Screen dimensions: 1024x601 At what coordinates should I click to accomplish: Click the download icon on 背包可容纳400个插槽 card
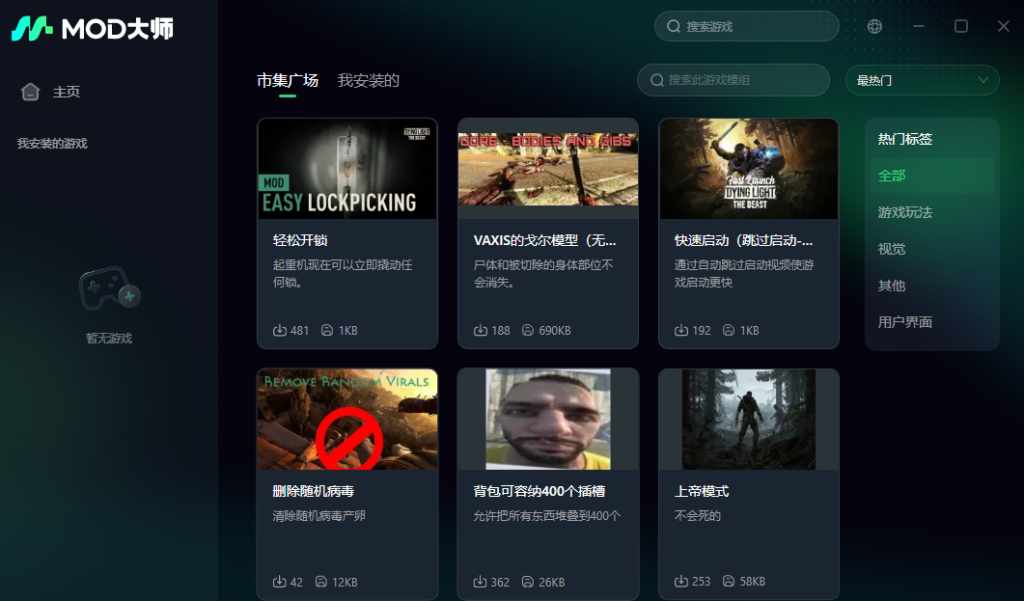point(480,581)
